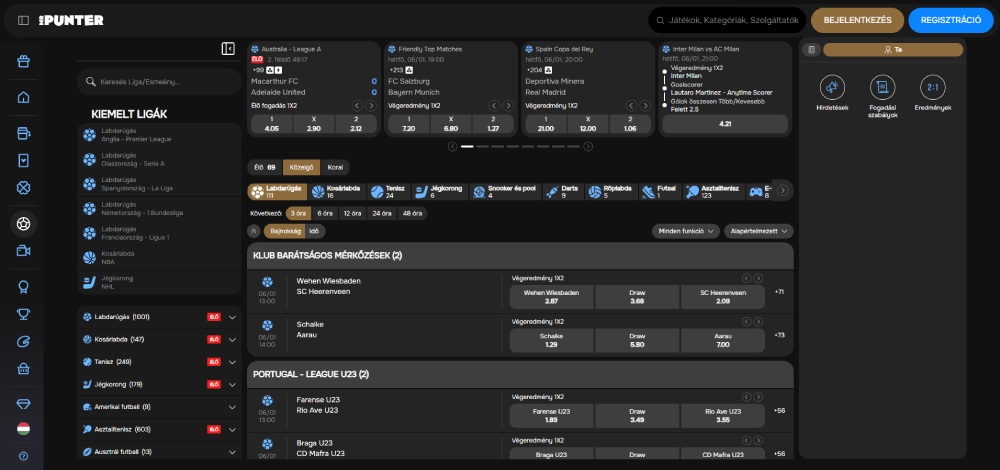The image size is (1000, 470).
Task: Click the REGISZTRÁCIÓ button
Action: 950,20
